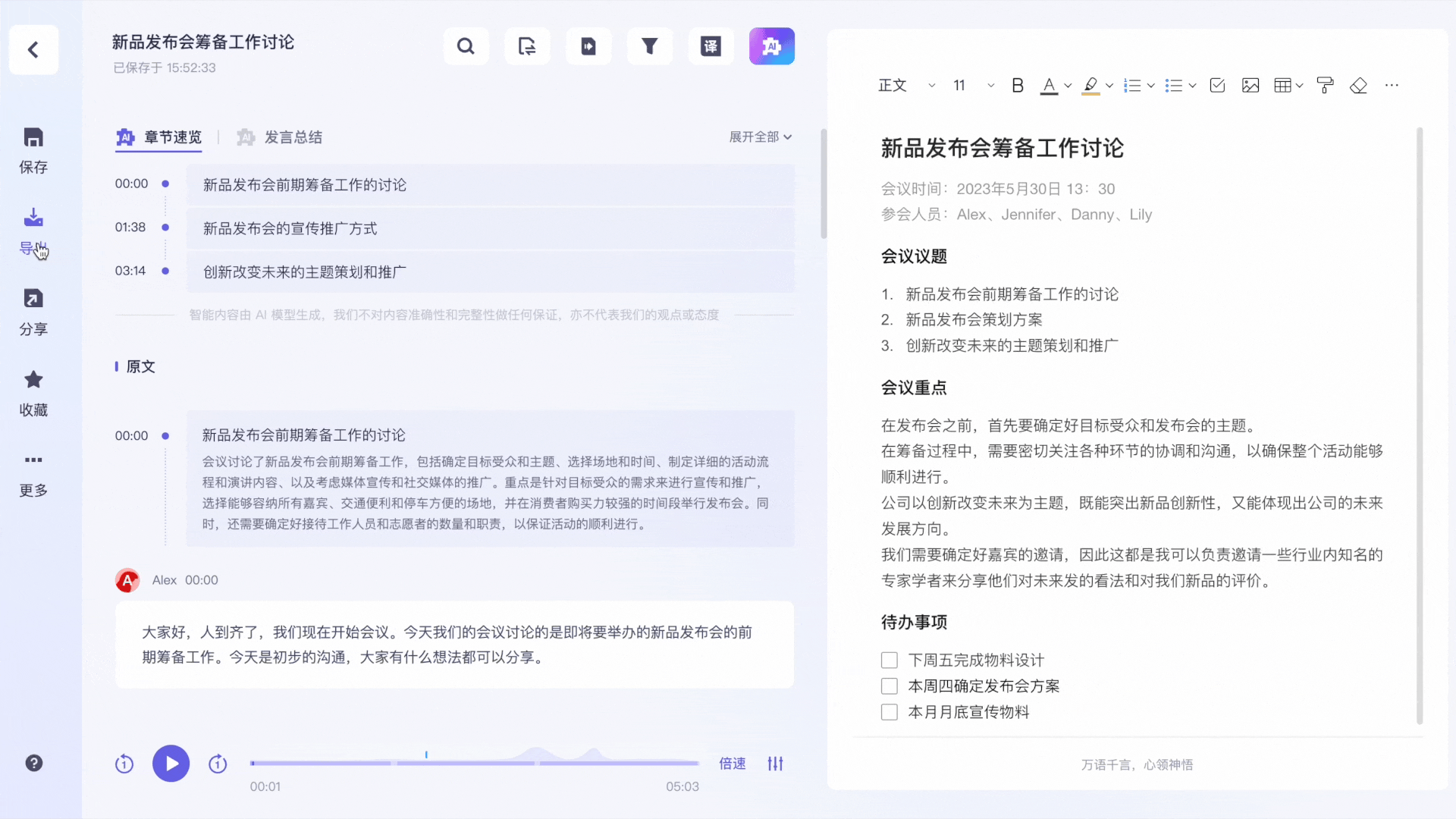
Task: Expand the font size 11 dropdown
Action: [971, 85]
